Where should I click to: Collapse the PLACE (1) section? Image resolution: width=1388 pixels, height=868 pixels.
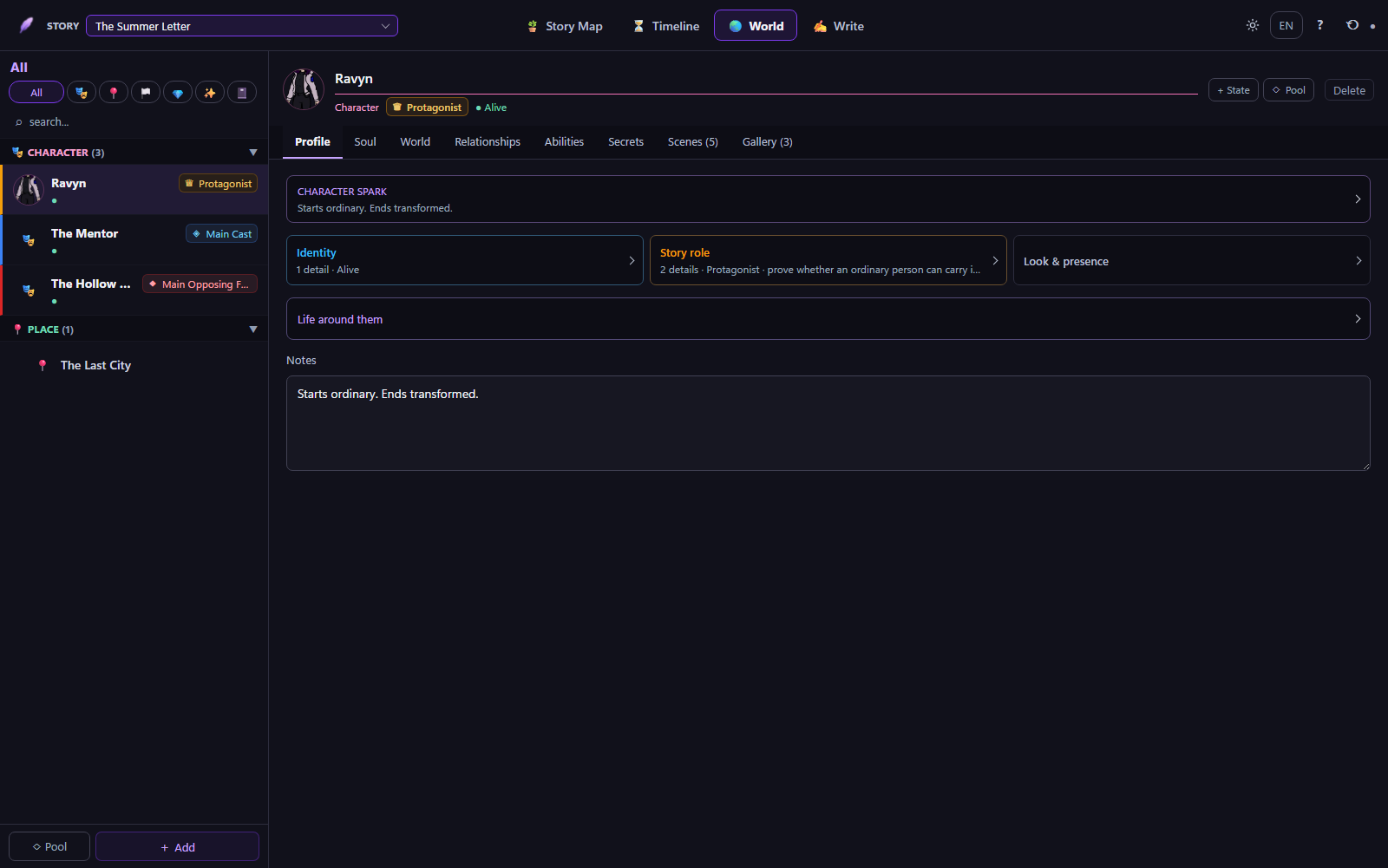click(253, 330)
